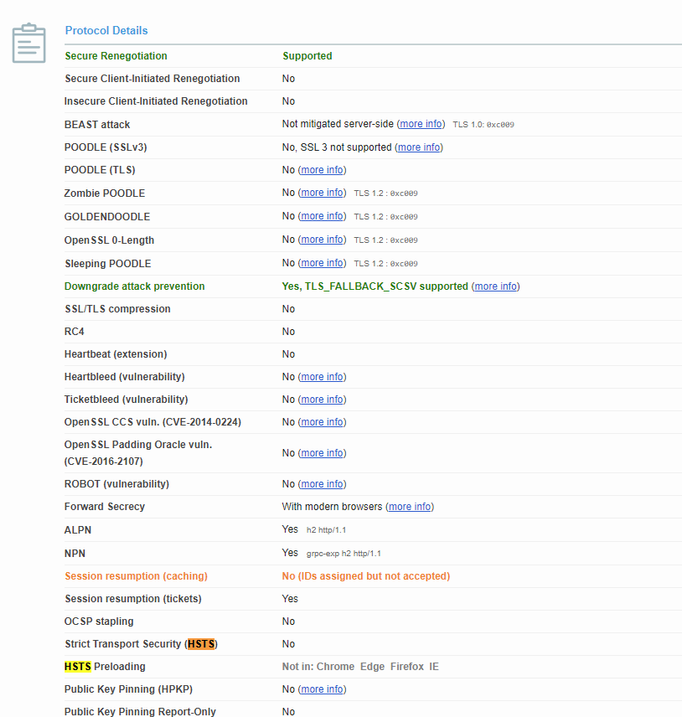Viewport: 682px width, 717px height.
Task: Click the highlighted HSTS in Strict Transport Security
Action: 201,644
